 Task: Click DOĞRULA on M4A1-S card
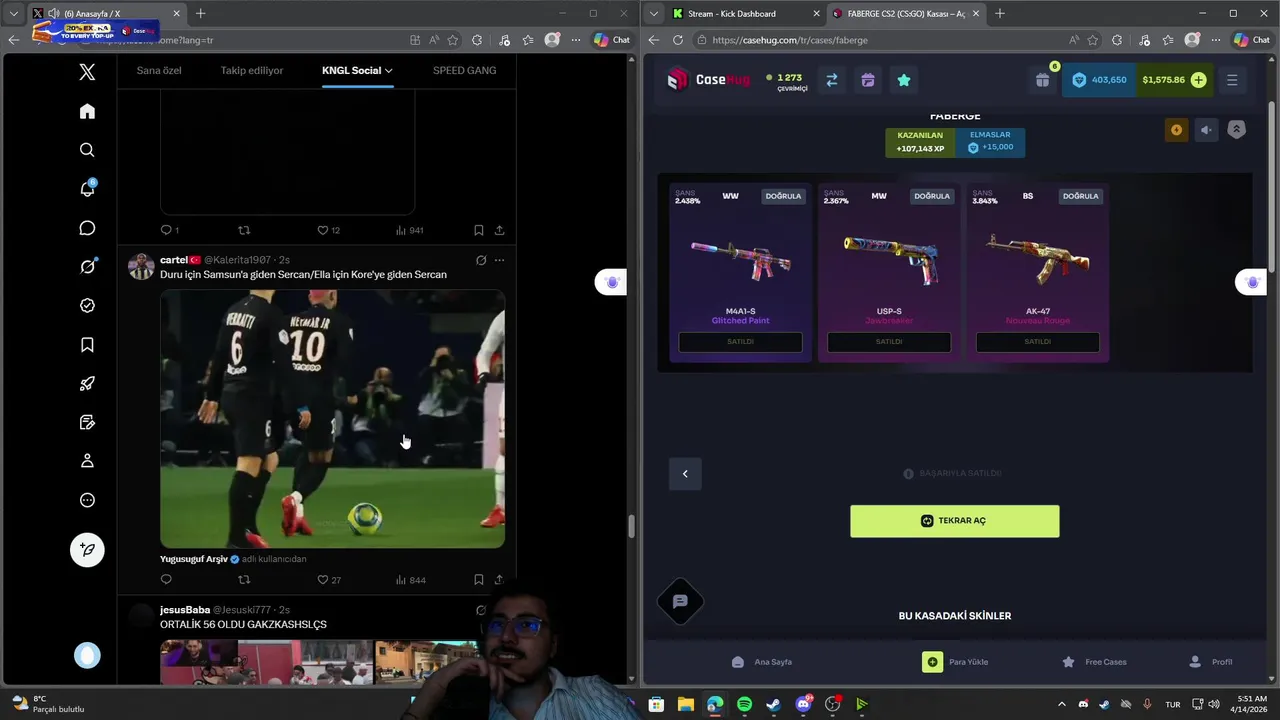tap(783, 196)
